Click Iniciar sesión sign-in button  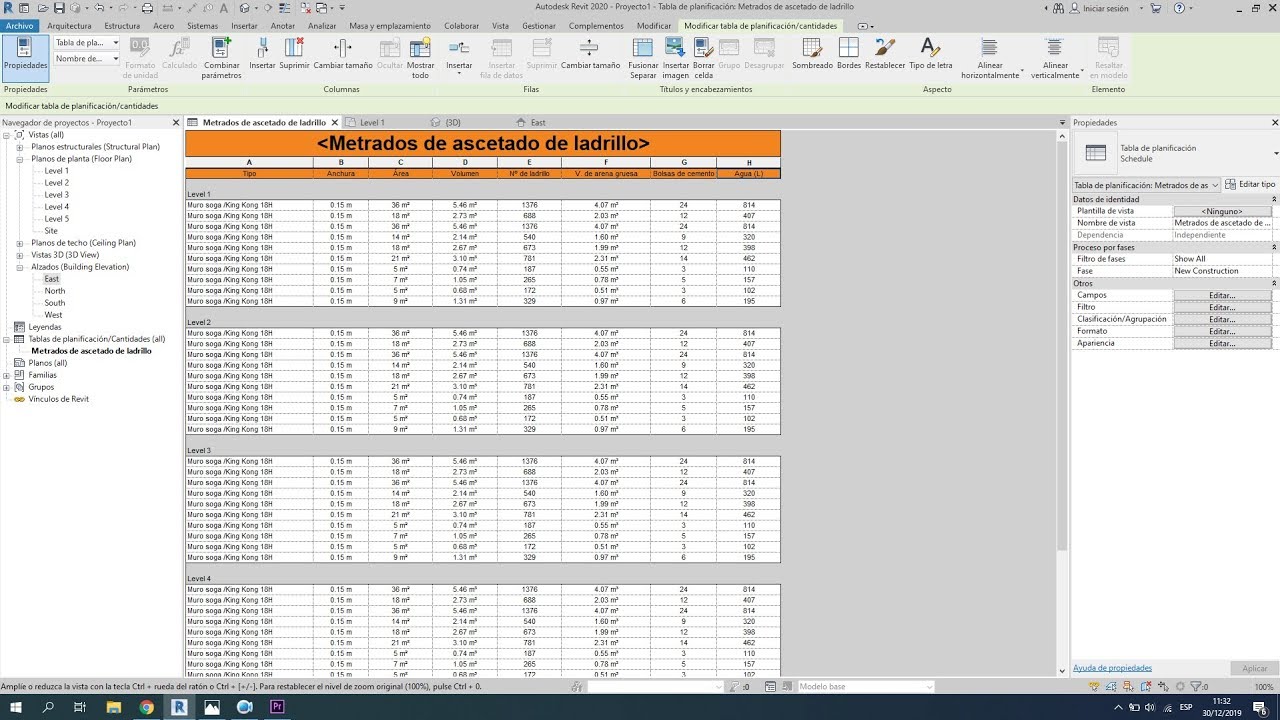pos(1100,8)
